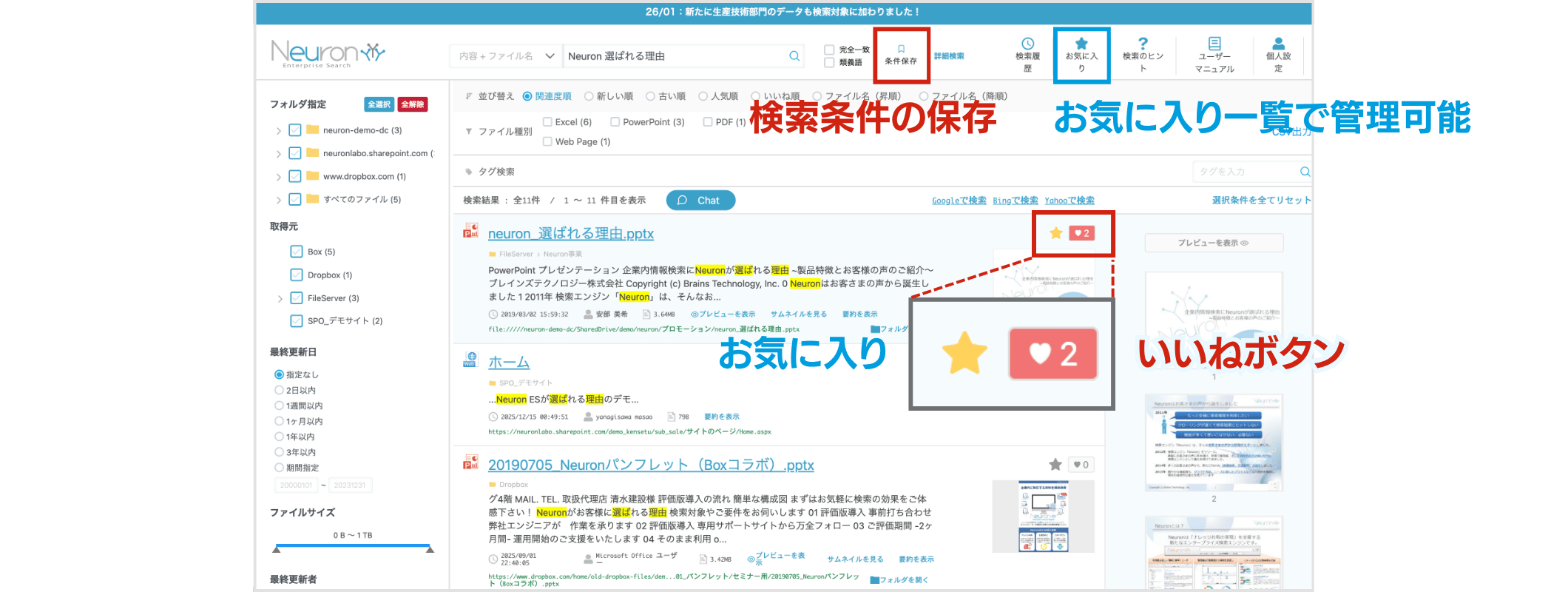Click like heart button showing 2
Image resolution: width=1568 pixels, height=592 pixels.
click(x=1081, y=233)
